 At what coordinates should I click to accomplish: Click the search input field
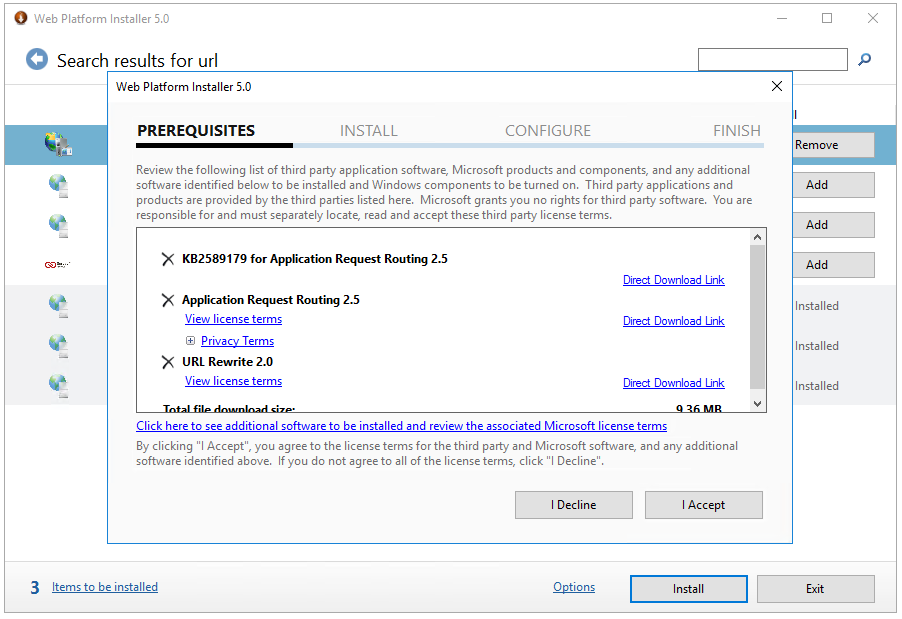(773, 59)
